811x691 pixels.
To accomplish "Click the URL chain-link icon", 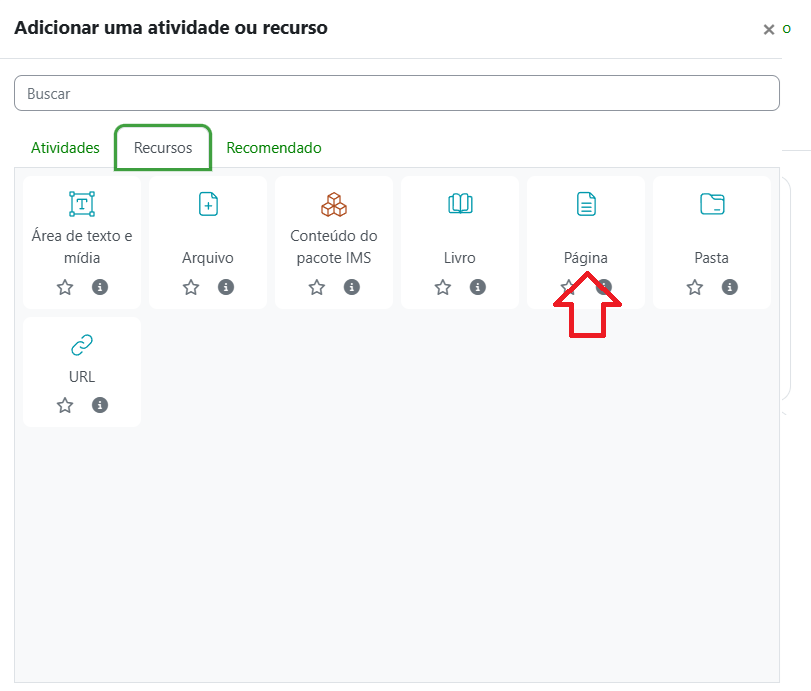I will pyautogui.click(x=82, y=345).
